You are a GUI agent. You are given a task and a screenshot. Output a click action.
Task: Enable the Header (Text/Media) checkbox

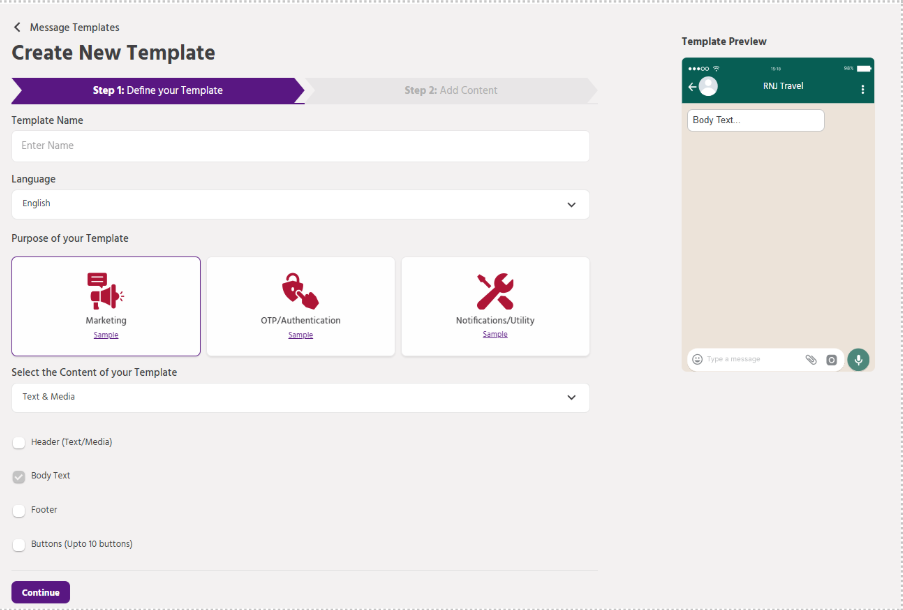click(19, 442)
